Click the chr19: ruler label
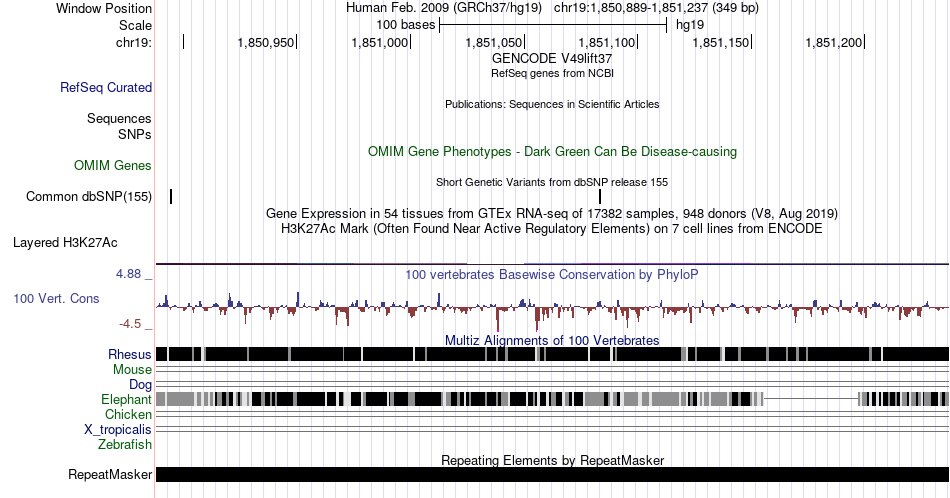 [x=134, y=42]
